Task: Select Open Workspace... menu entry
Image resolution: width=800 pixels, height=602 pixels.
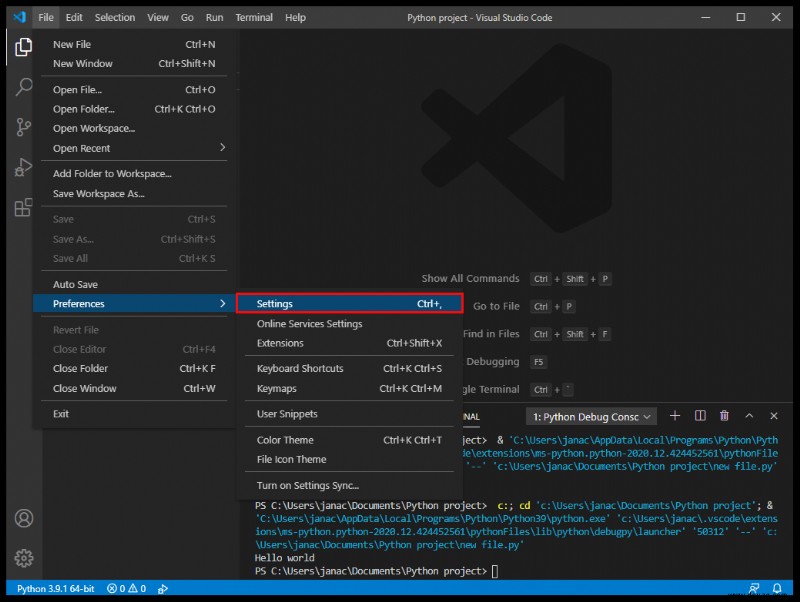Action: coord(135,128)
